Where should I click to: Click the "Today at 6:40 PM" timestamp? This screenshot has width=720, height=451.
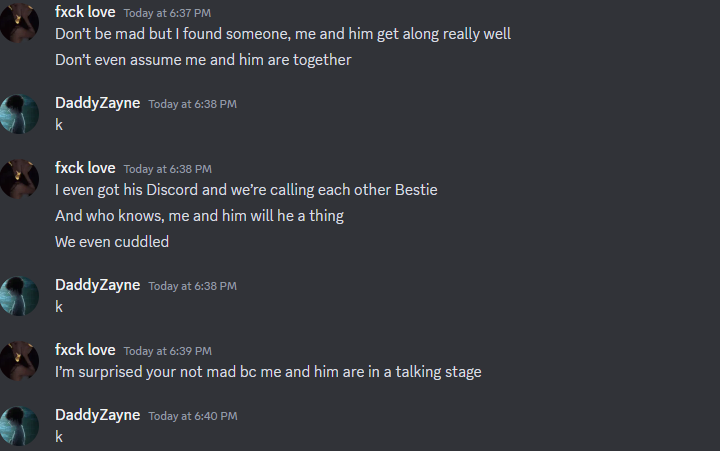[x=192, y=416]
